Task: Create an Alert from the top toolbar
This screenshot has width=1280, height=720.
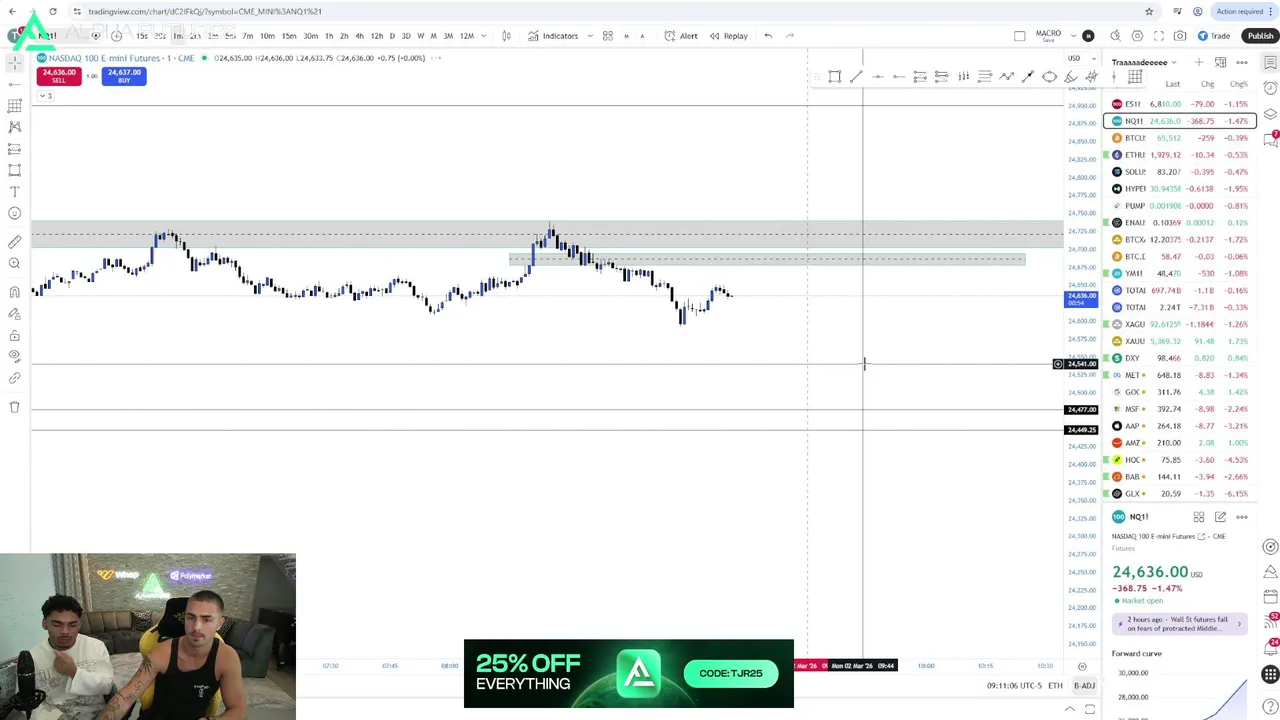Action: click(682, 36)
